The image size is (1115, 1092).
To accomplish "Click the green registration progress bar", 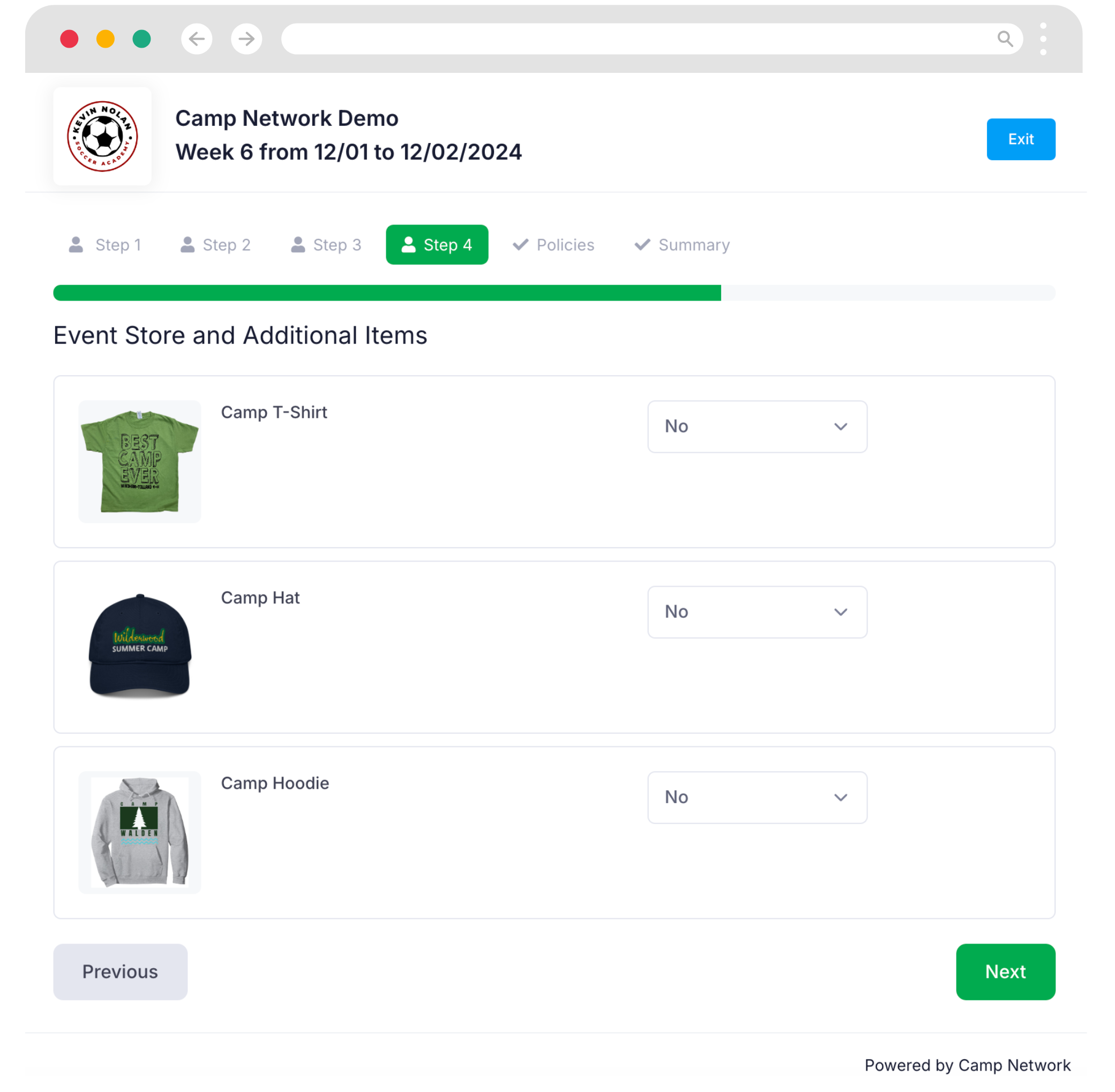I will point(387,293).
